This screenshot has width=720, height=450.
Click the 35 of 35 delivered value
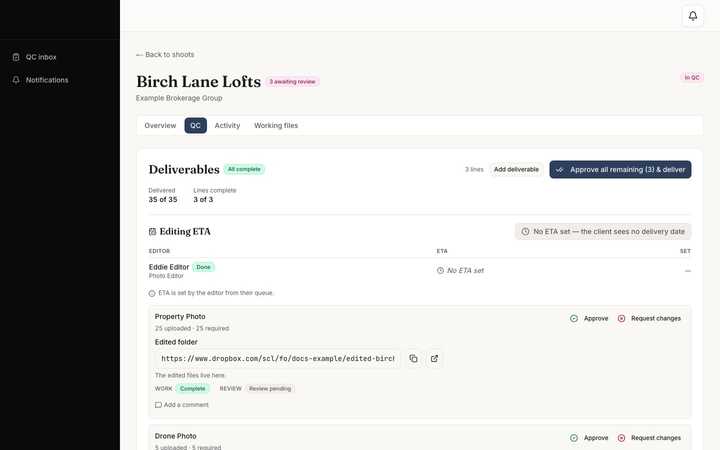163,200
